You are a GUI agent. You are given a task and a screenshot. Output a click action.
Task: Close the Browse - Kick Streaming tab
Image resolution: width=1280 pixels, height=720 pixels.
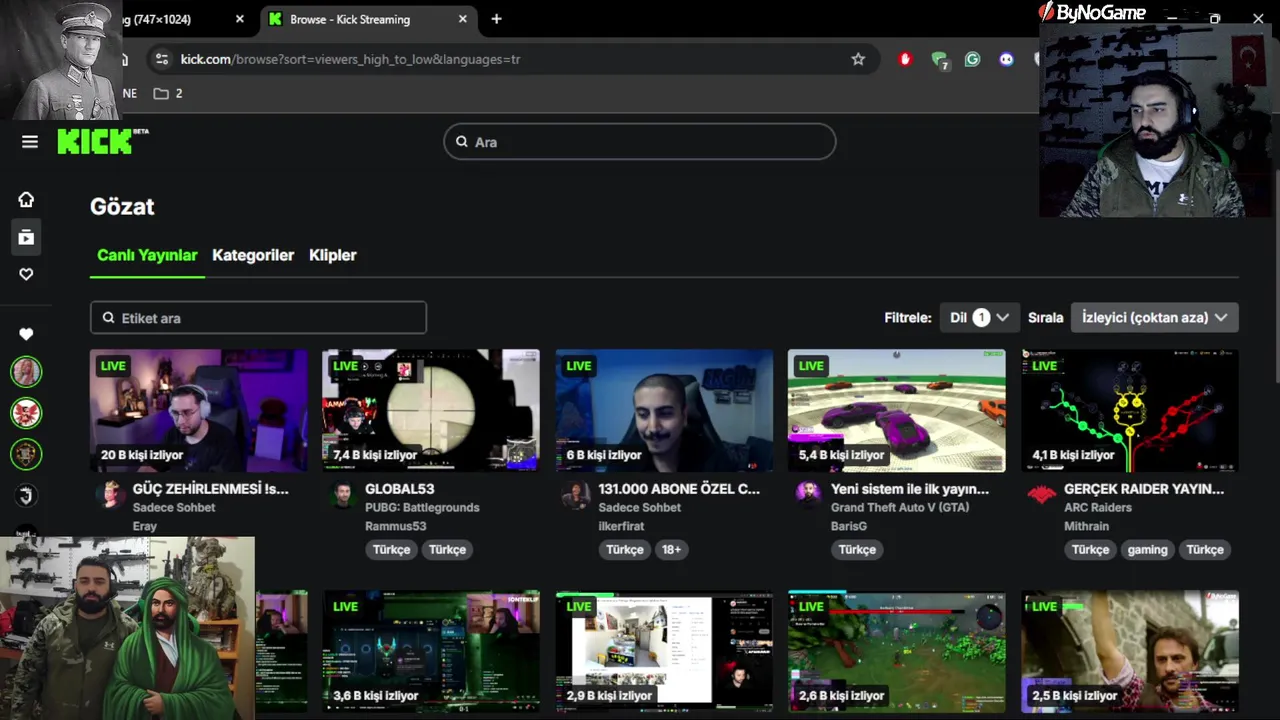(462, 19)
